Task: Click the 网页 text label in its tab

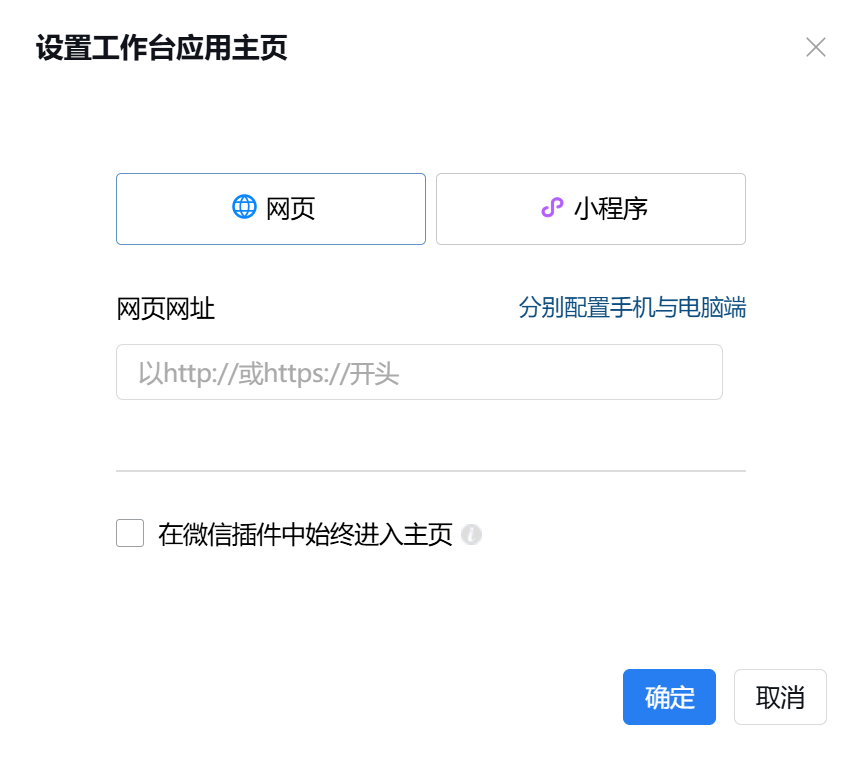Action: click(x=291, y=209)
